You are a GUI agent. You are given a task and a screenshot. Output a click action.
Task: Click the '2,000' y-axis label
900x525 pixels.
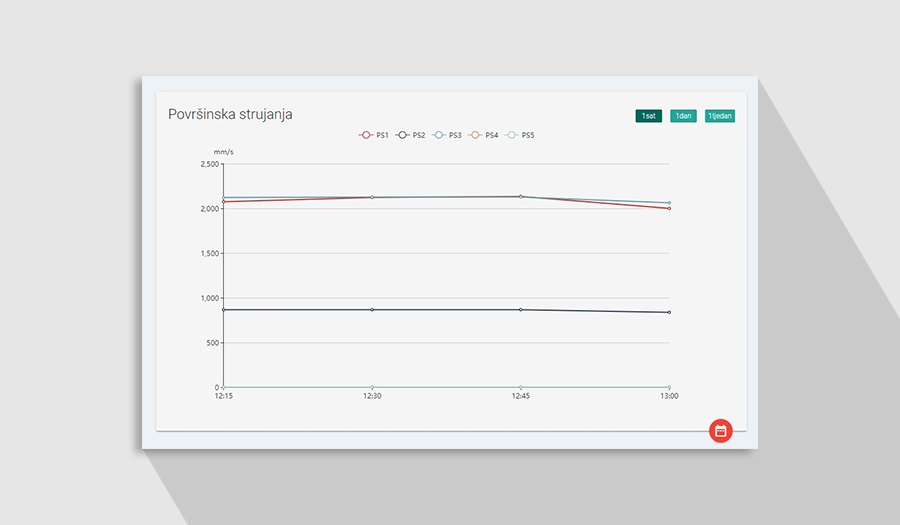pos(210,209)
